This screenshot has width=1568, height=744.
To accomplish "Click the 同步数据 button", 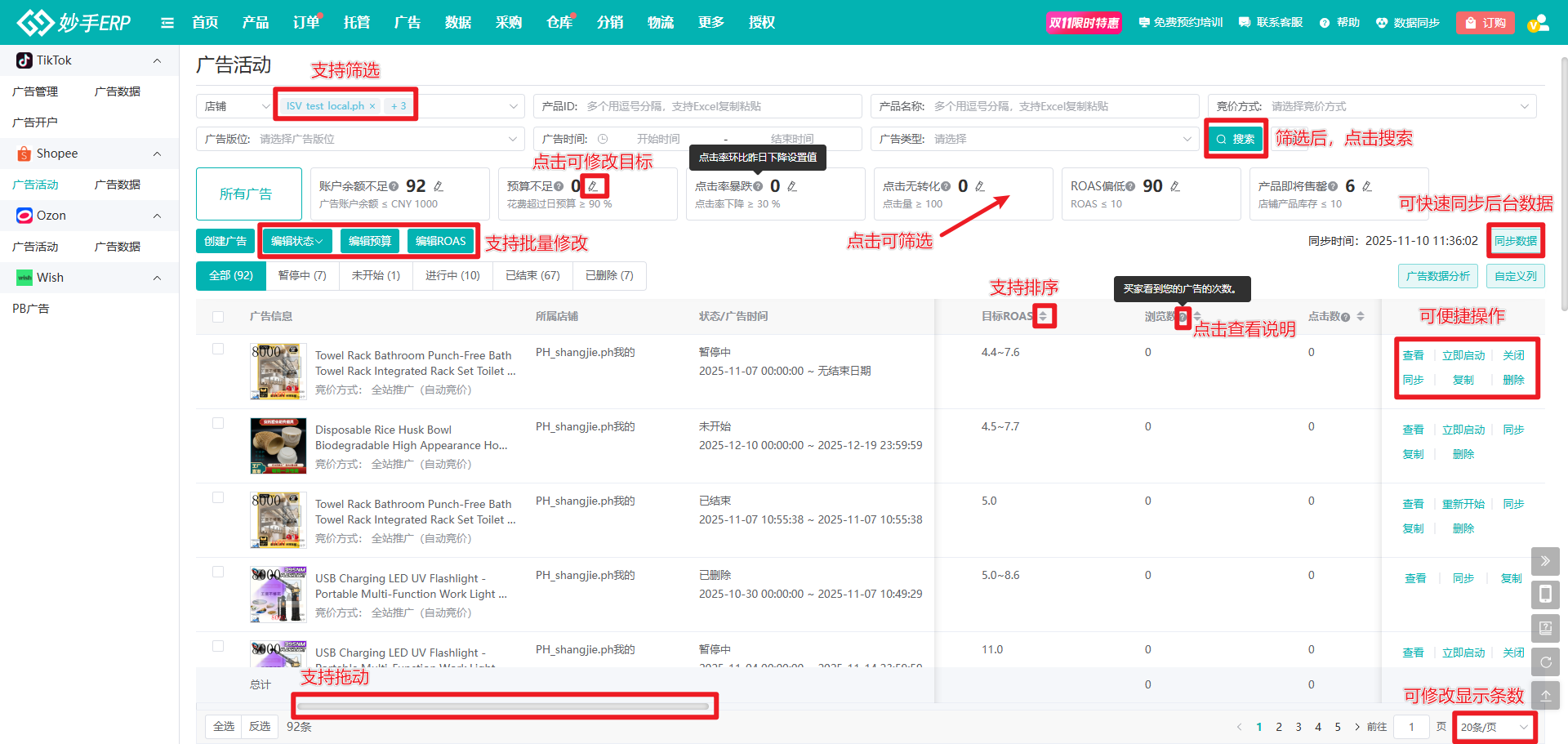I will [1515, 241].
